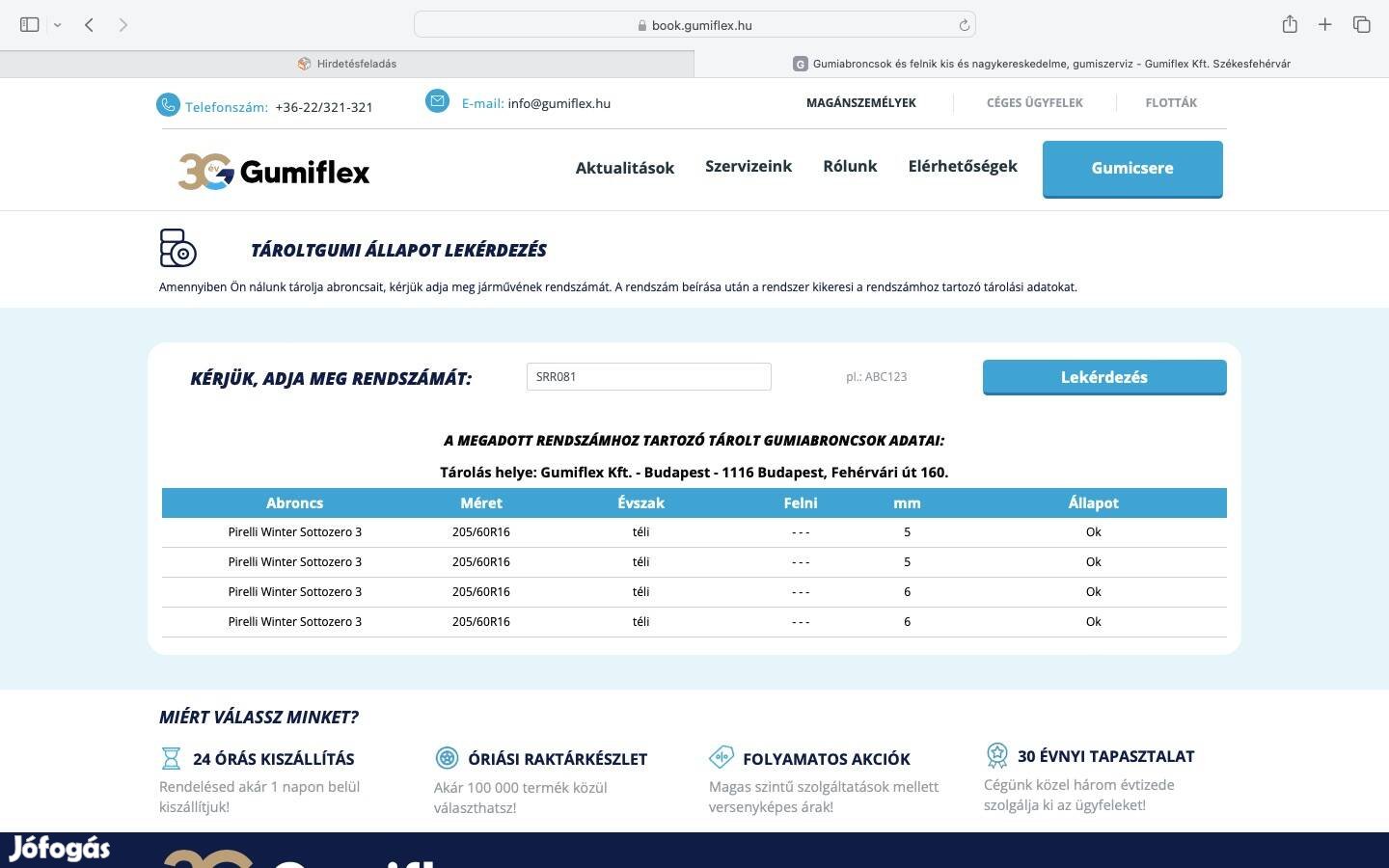Toggle the Safari sidebar icon
The height and width of the screenshot is (868, 1389).
click(30, 24)
